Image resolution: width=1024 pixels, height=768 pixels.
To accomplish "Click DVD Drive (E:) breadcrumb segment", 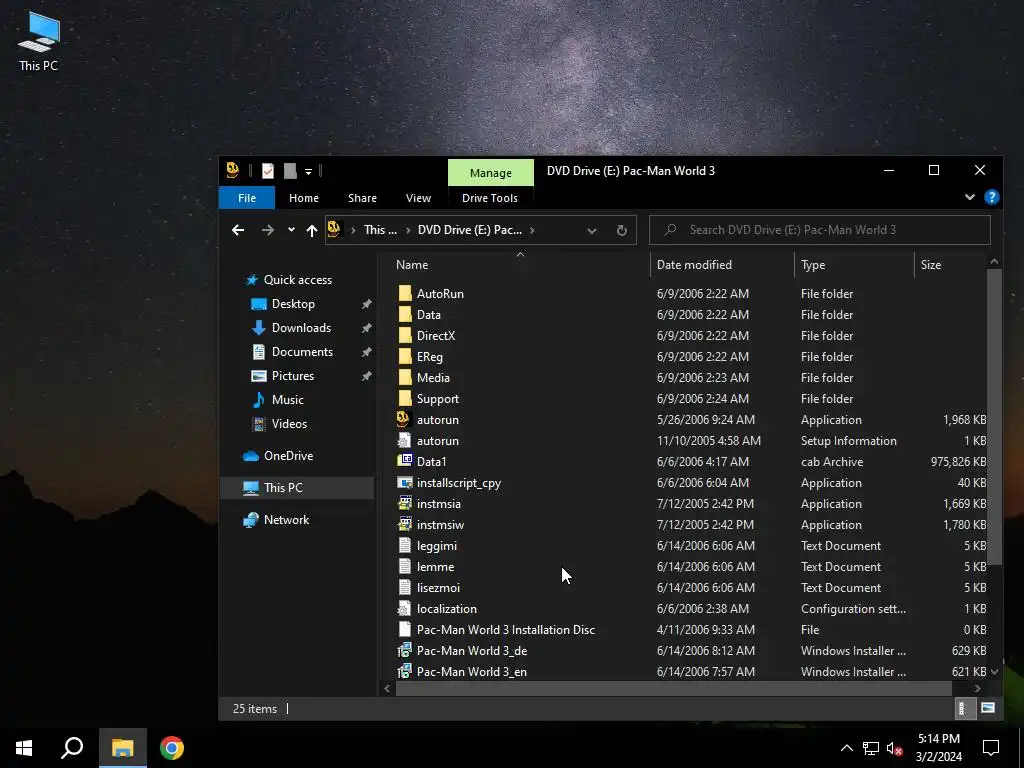I will [470, 230].
